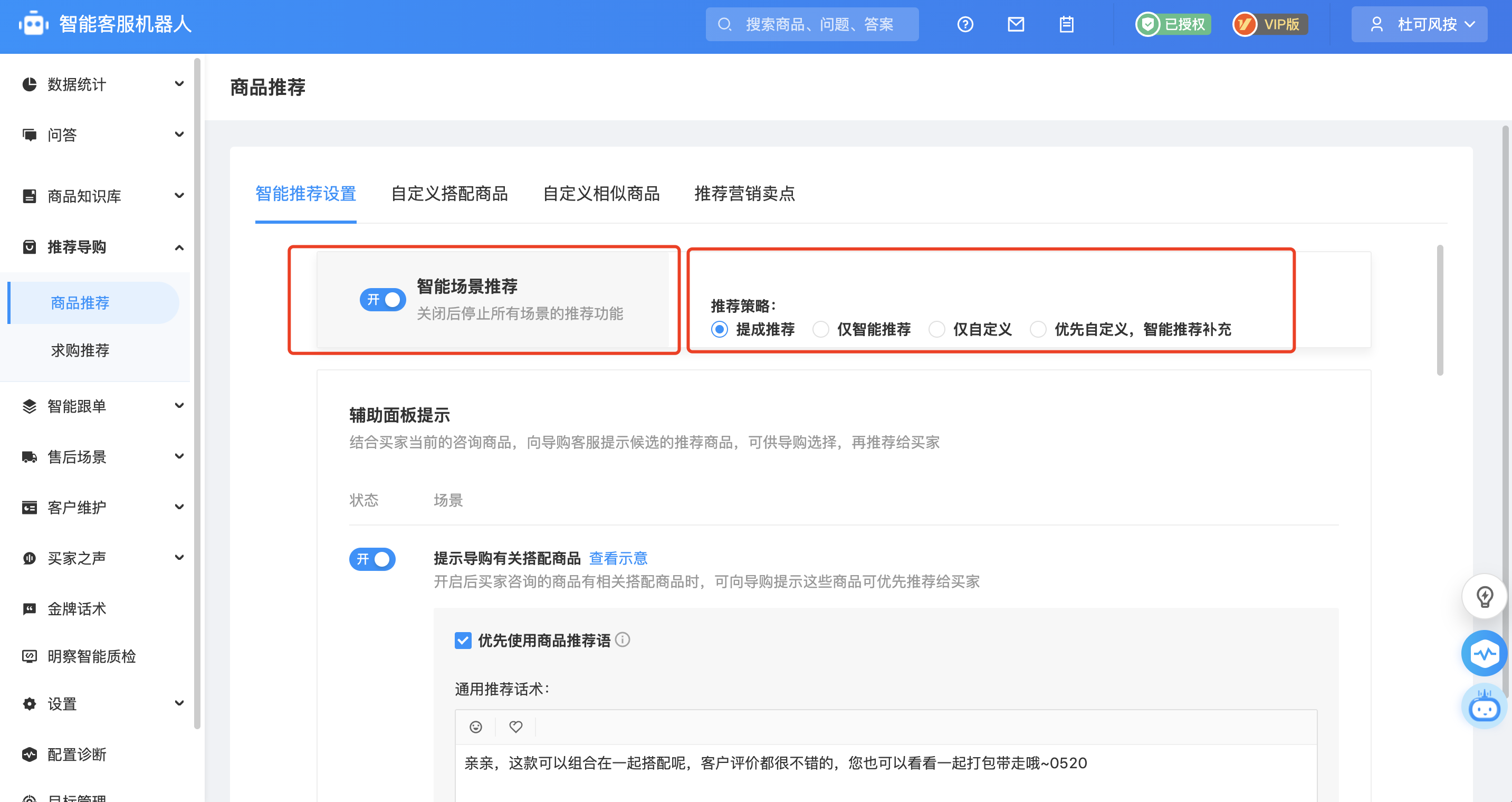Viewport: 1512px width, 802px height.
Task: Click the heart icon in the editor toolbar
Action: [515, 727]
